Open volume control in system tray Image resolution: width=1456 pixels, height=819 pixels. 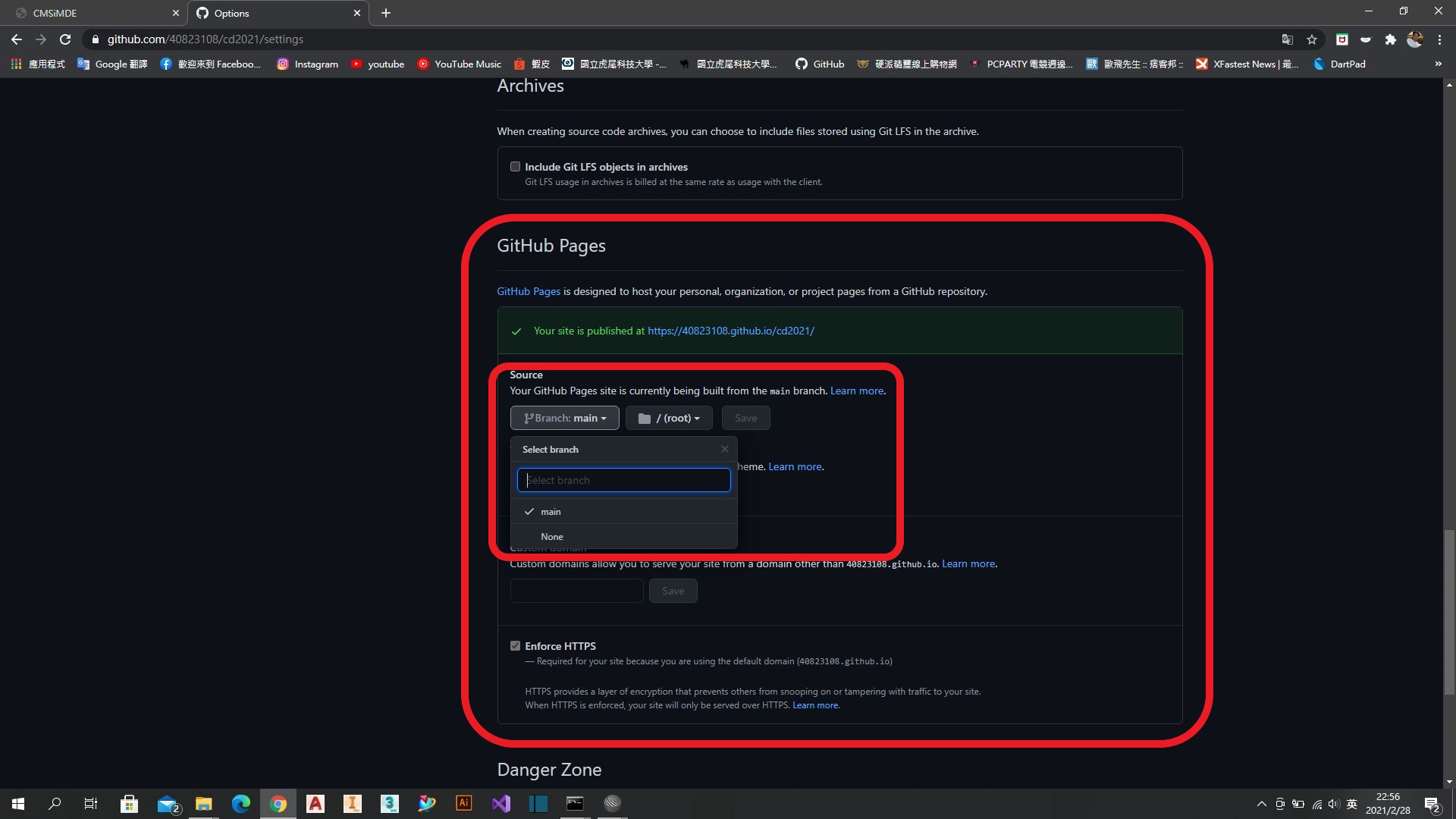[1333, 804]
